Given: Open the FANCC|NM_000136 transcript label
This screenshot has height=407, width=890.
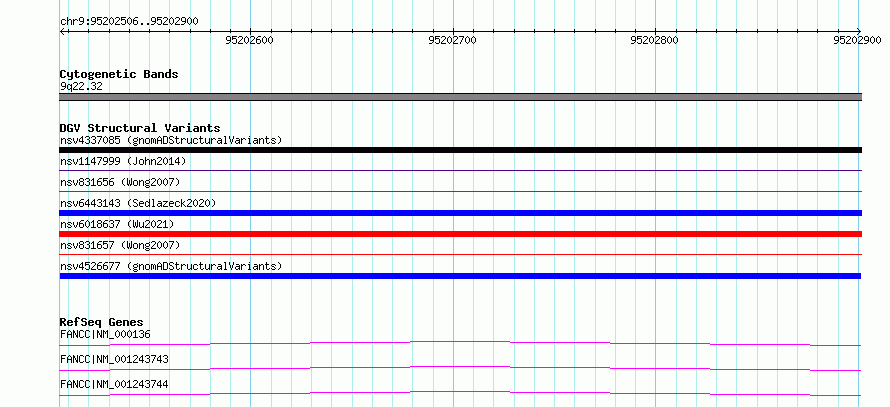Looking at the screenshot, I should (x=105, y=334).
